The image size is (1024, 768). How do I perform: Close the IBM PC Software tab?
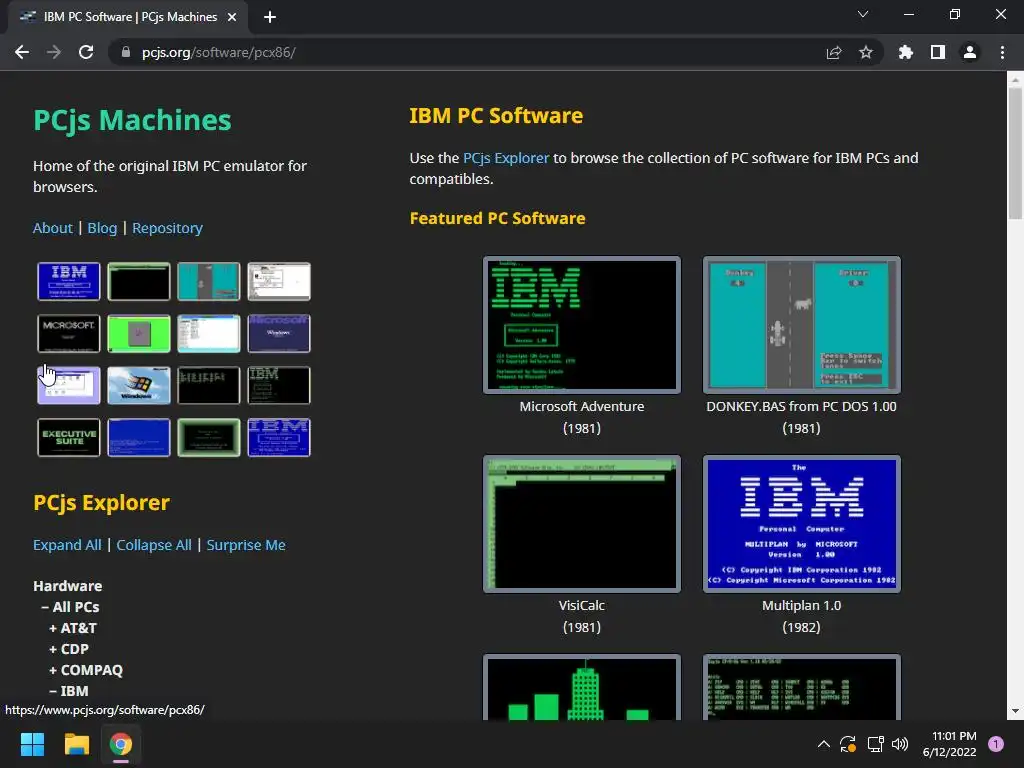232,17
